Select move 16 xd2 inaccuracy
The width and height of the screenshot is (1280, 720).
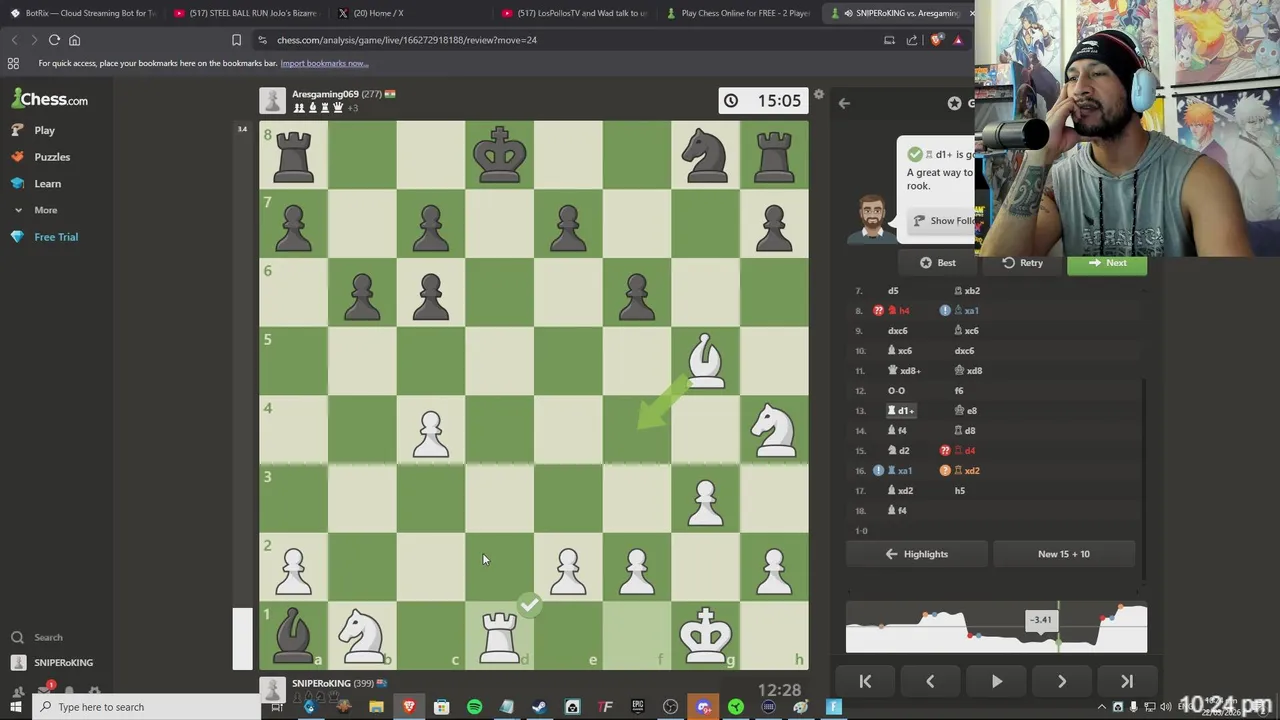(966, 471)
